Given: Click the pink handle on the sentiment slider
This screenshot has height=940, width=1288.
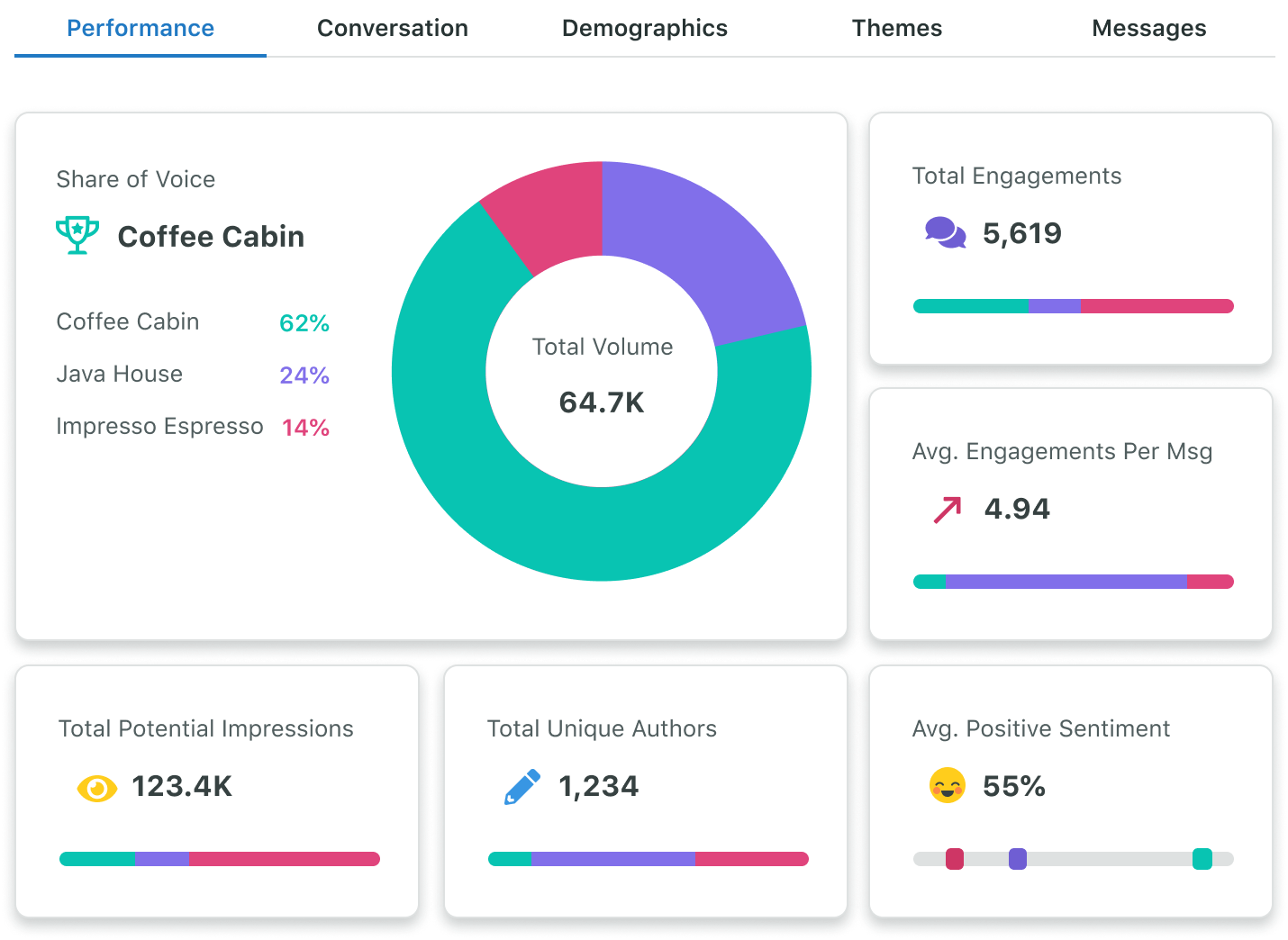Looking at the screenshot, I should point(956,859).
